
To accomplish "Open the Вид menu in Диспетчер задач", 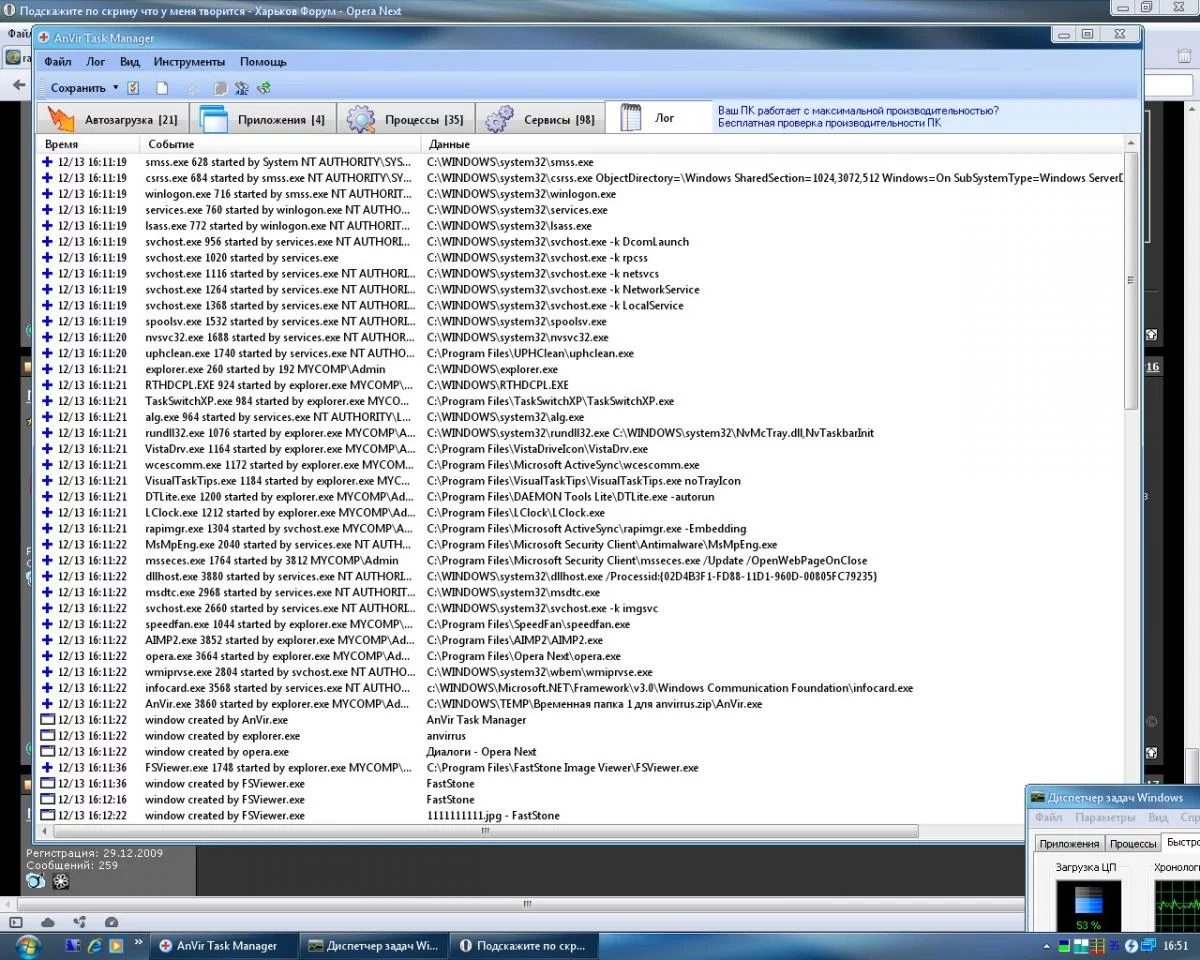I will click(1158, 818).
